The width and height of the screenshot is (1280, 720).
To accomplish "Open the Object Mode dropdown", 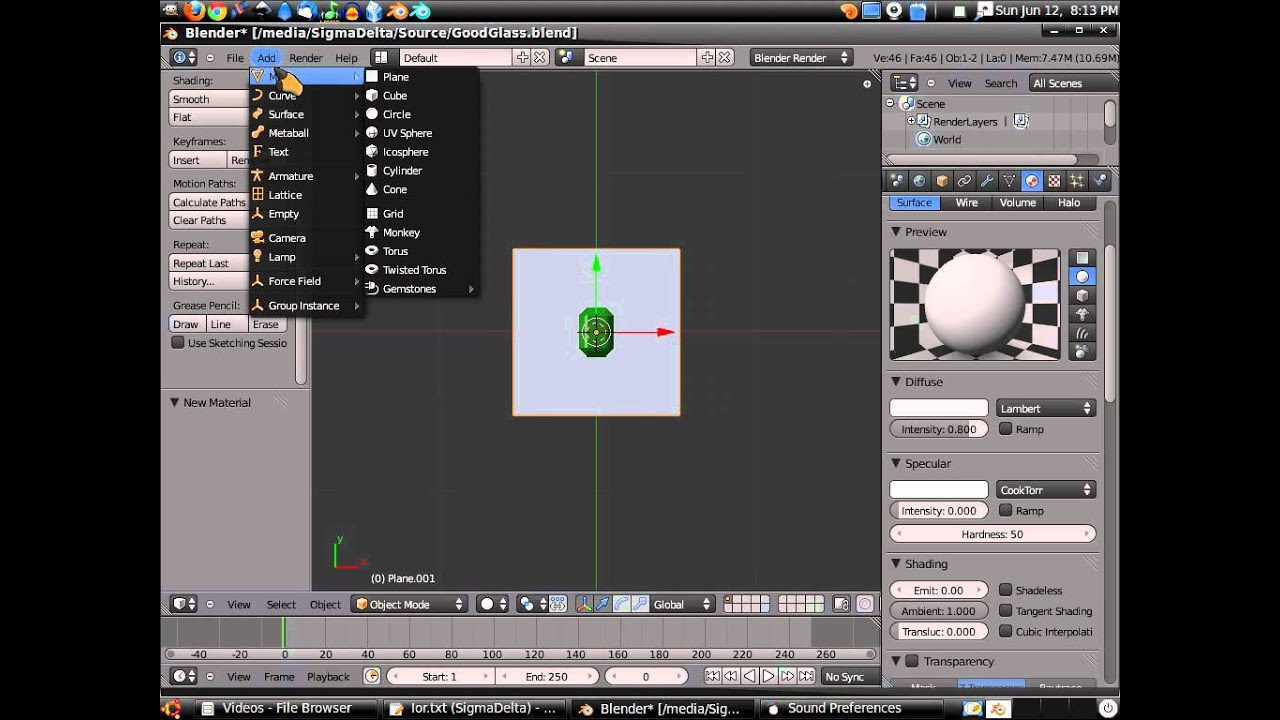I will [409, 604].
